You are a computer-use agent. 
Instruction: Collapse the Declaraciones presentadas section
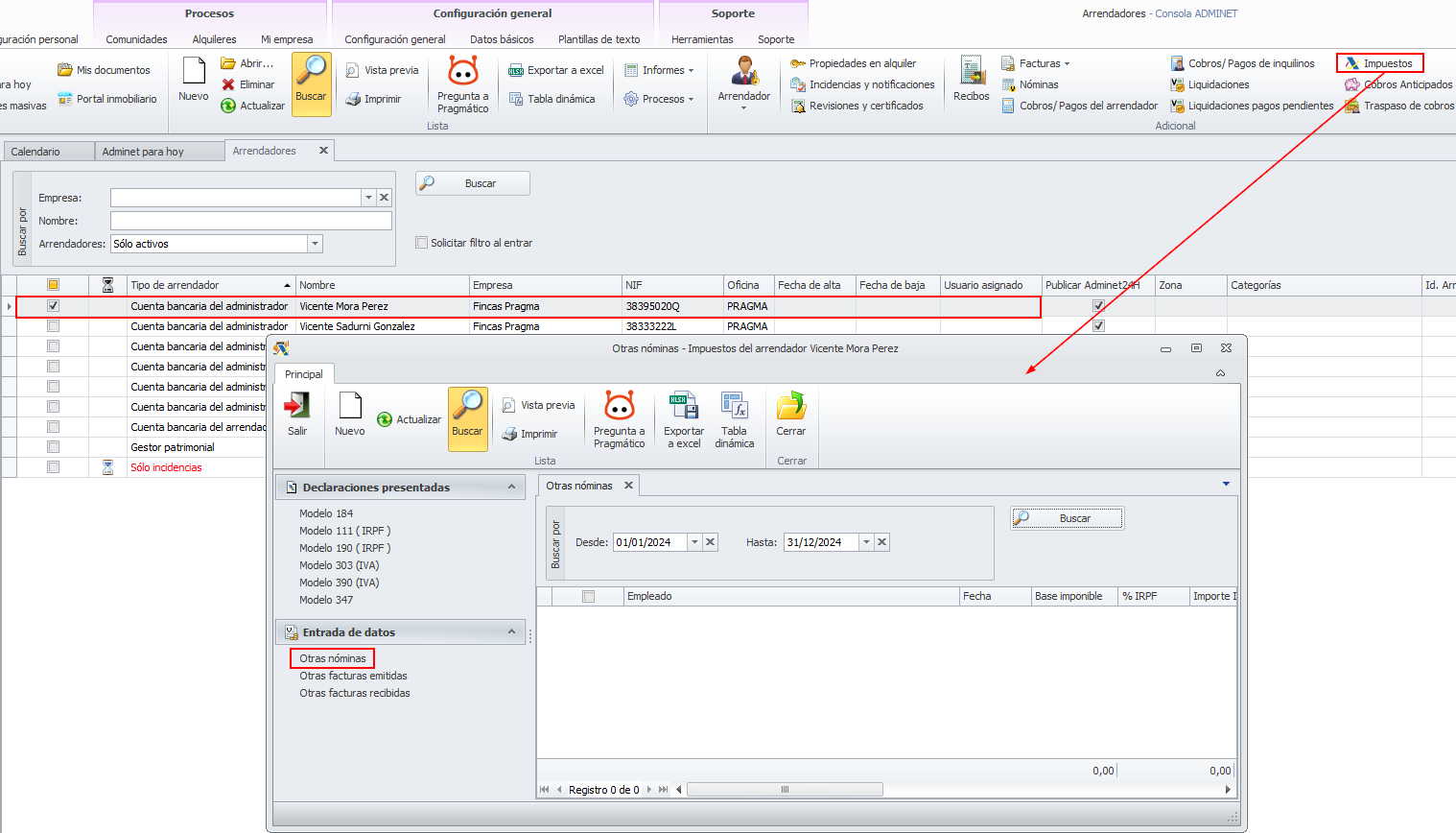[512, 488]
